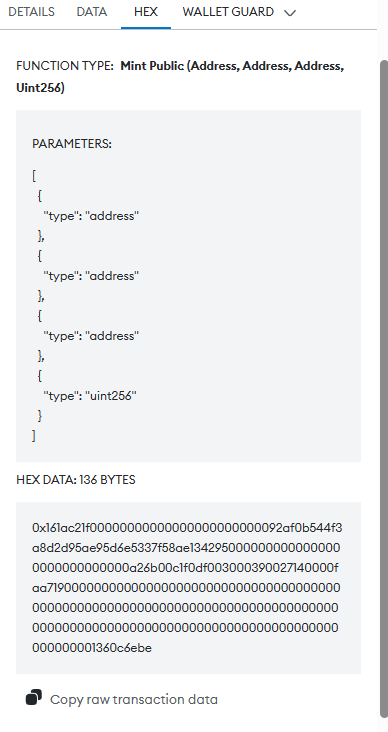Select the HEX tab
The width and height of the screenshot is (388, 732).
coord(146,12)
